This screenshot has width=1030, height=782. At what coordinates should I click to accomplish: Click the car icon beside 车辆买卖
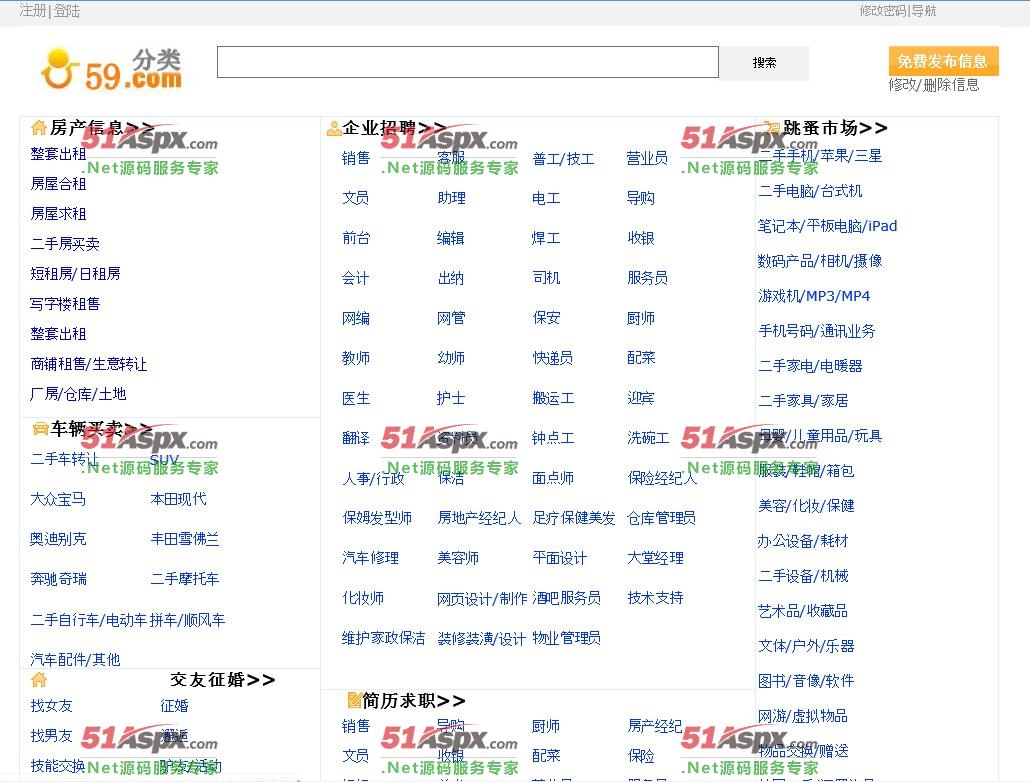(40, 429)
